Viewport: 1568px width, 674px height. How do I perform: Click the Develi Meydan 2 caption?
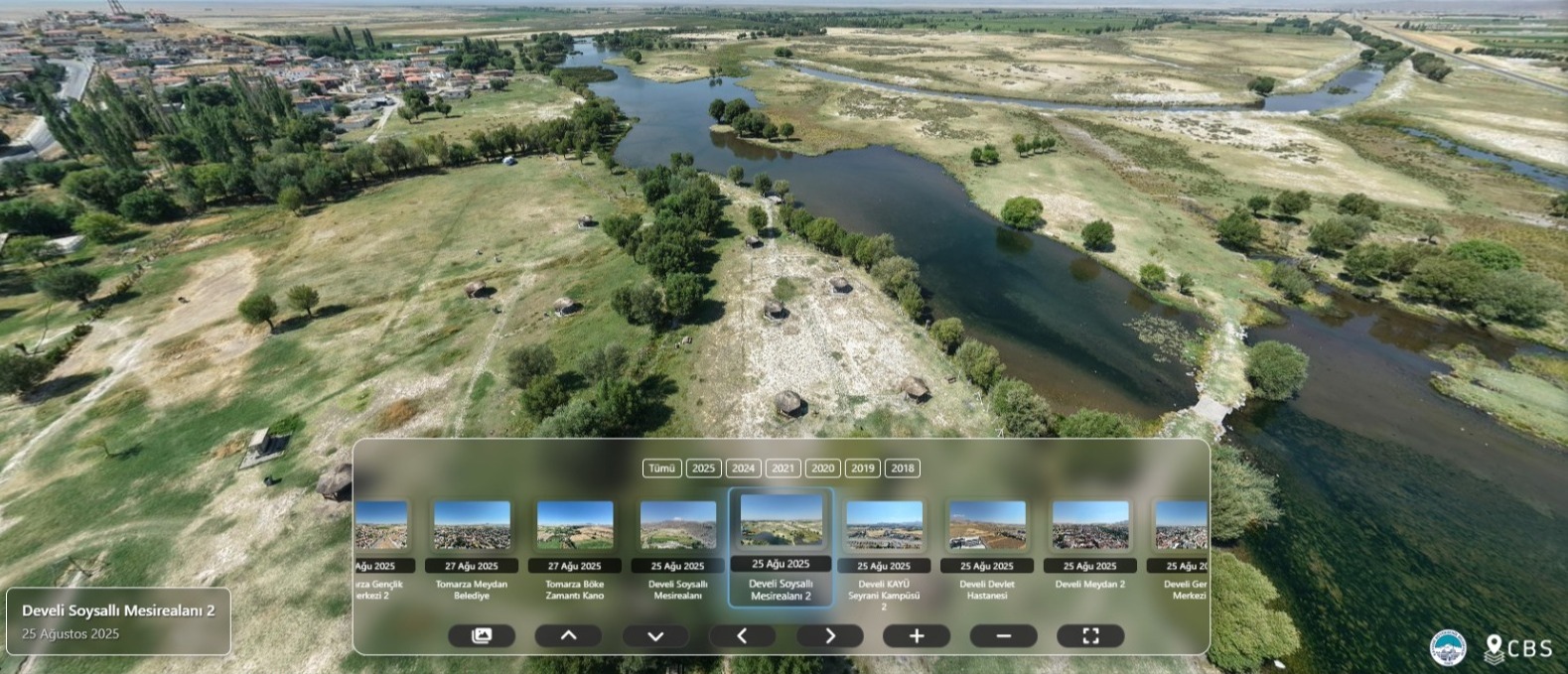[x=1090, y=584]
